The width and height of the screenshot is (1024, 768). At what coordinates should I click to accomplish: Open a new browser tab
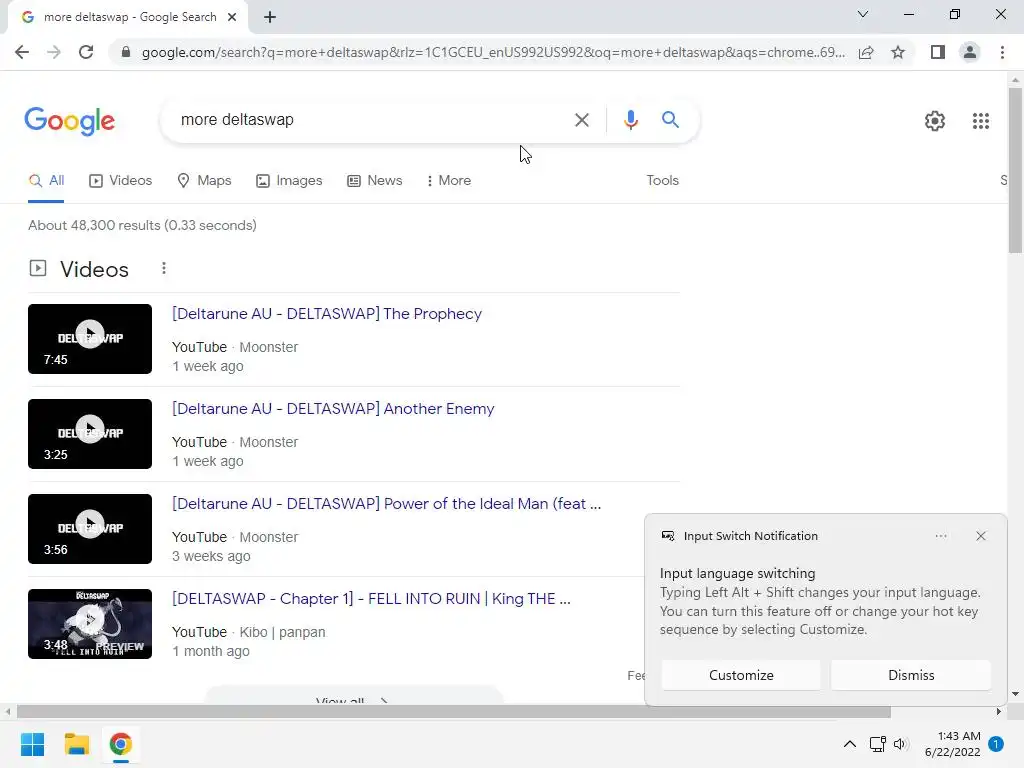tap(270, 17)
